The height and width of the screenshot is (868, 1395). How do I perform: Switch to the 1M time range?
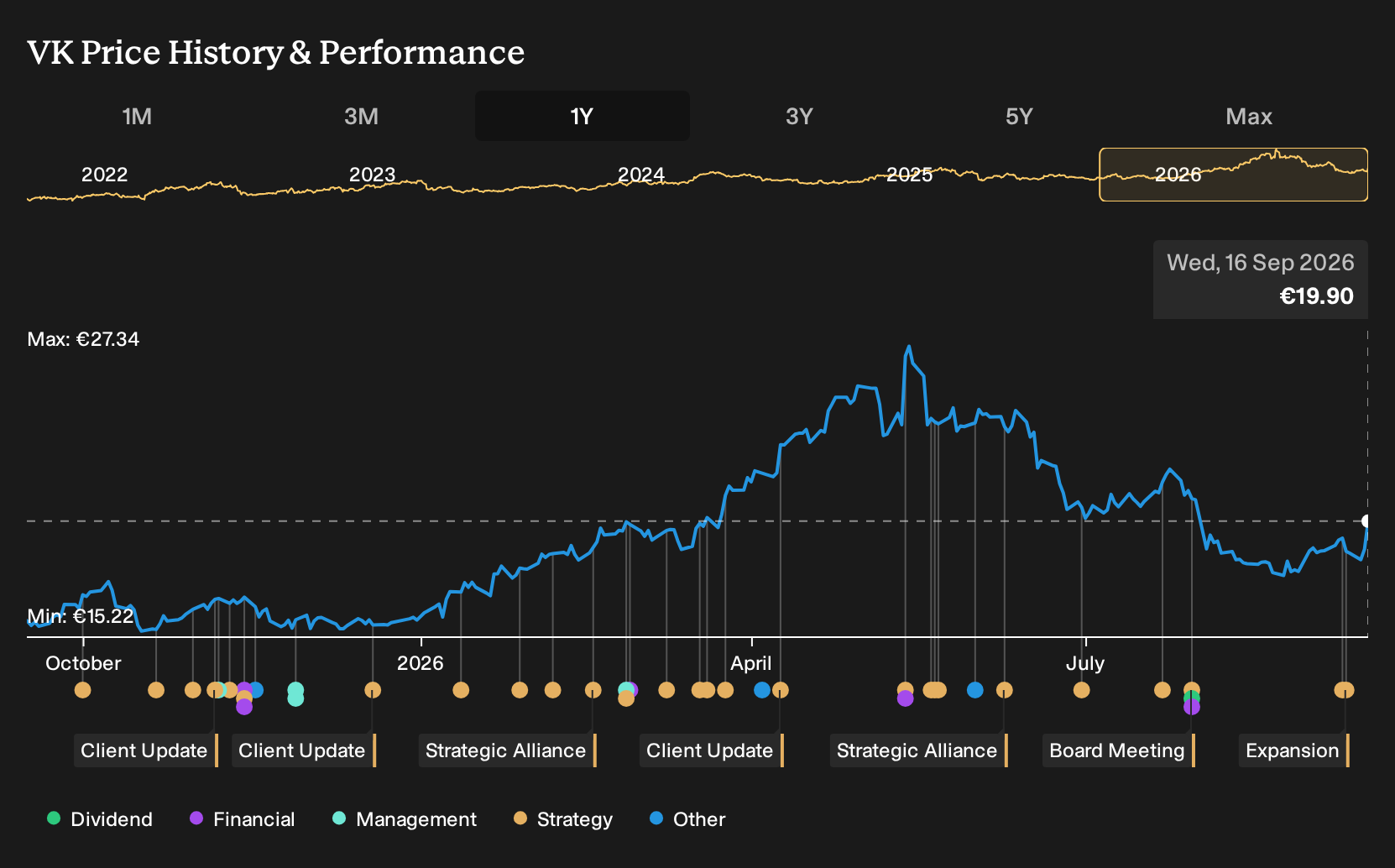click(137, 116)
